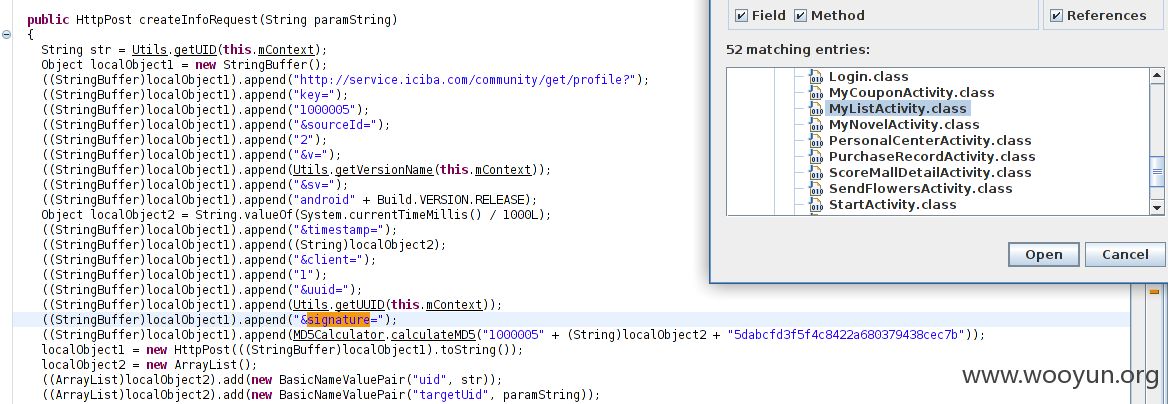This screenshot has width=1168, height=404.
Task: Follow the getVersionName method link
Action: [x=384, y=170]
